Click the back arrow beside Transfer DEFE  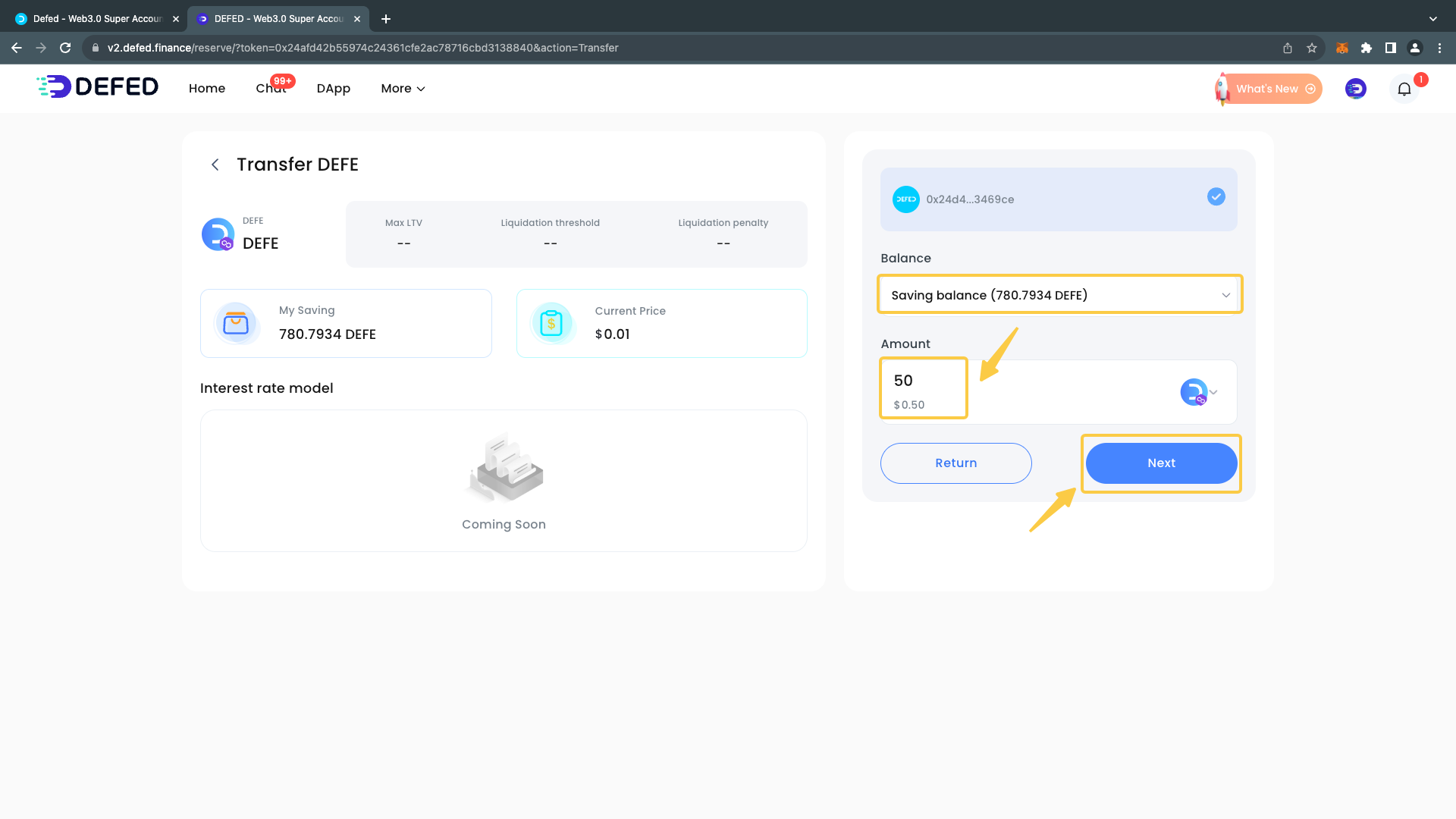(215, 165)
